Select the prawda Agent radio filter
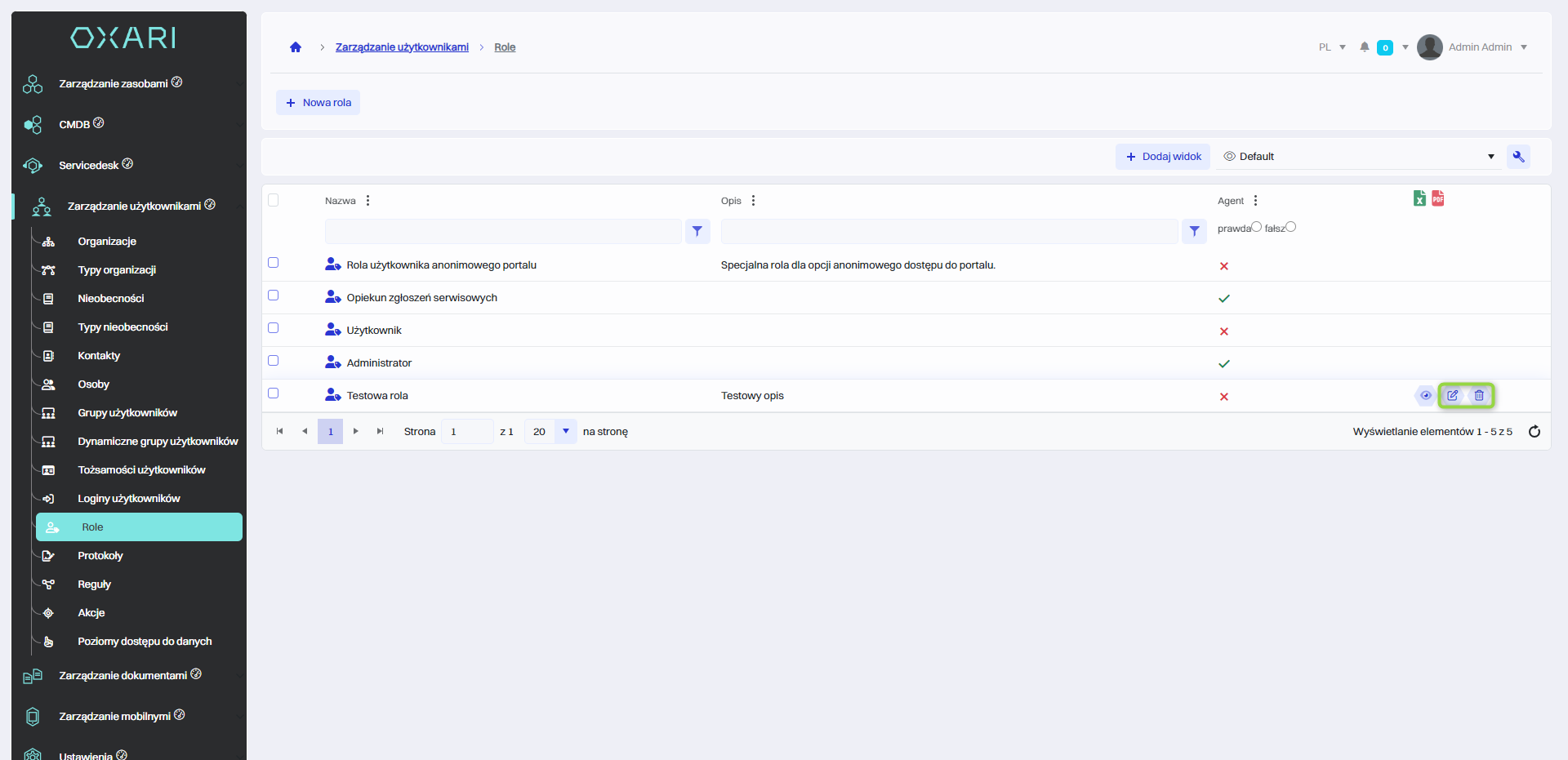 pos(1256,227)
